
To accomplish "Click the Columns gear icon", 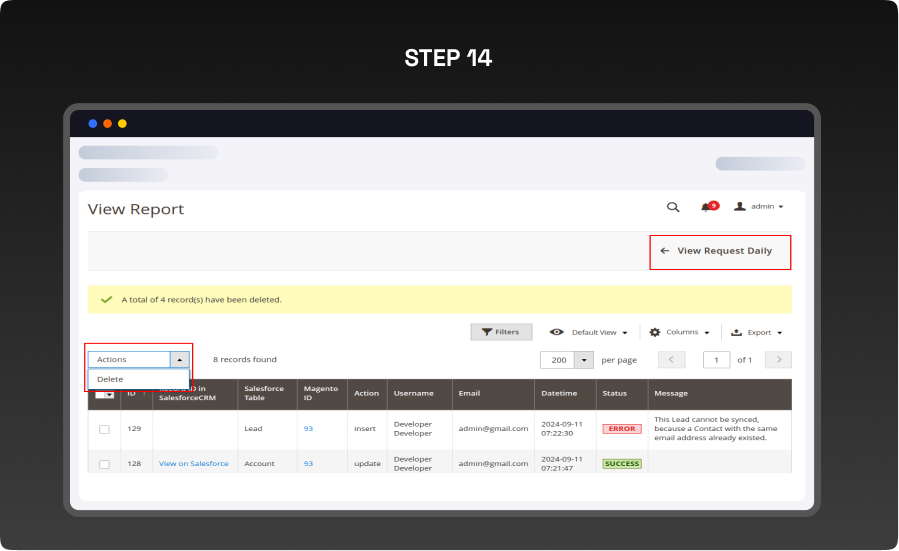I will pyautogui.click(x=655, y=332).
